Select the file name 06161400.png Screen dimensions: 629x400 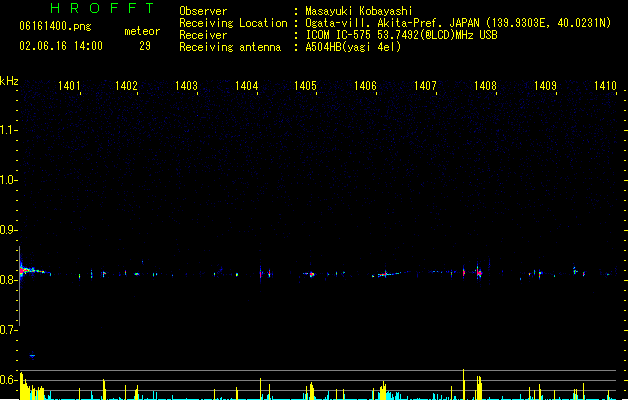point(55,26)
